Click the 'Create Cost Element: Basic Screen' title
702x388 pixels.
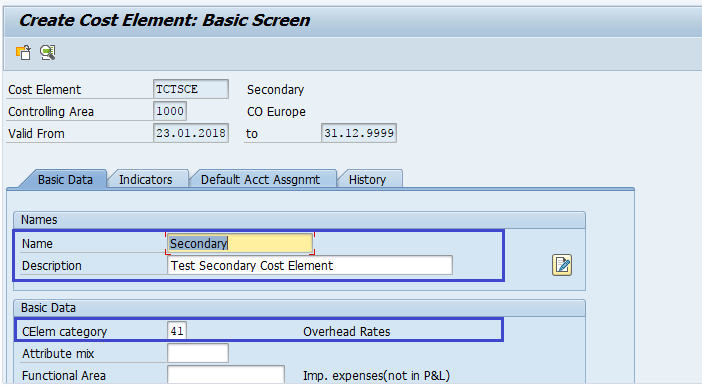tap(164, 20)
